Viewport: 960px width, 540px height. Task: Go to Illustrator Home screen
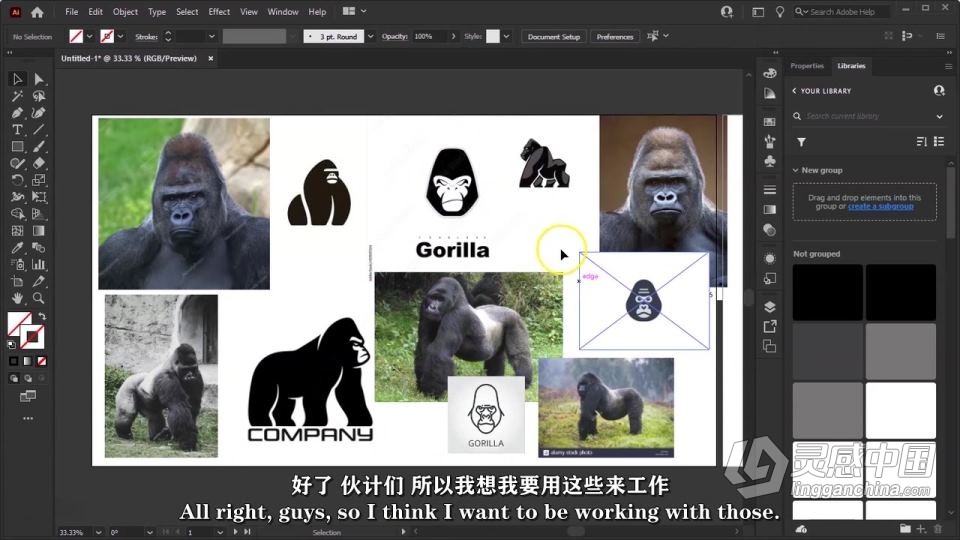[37, 12]
